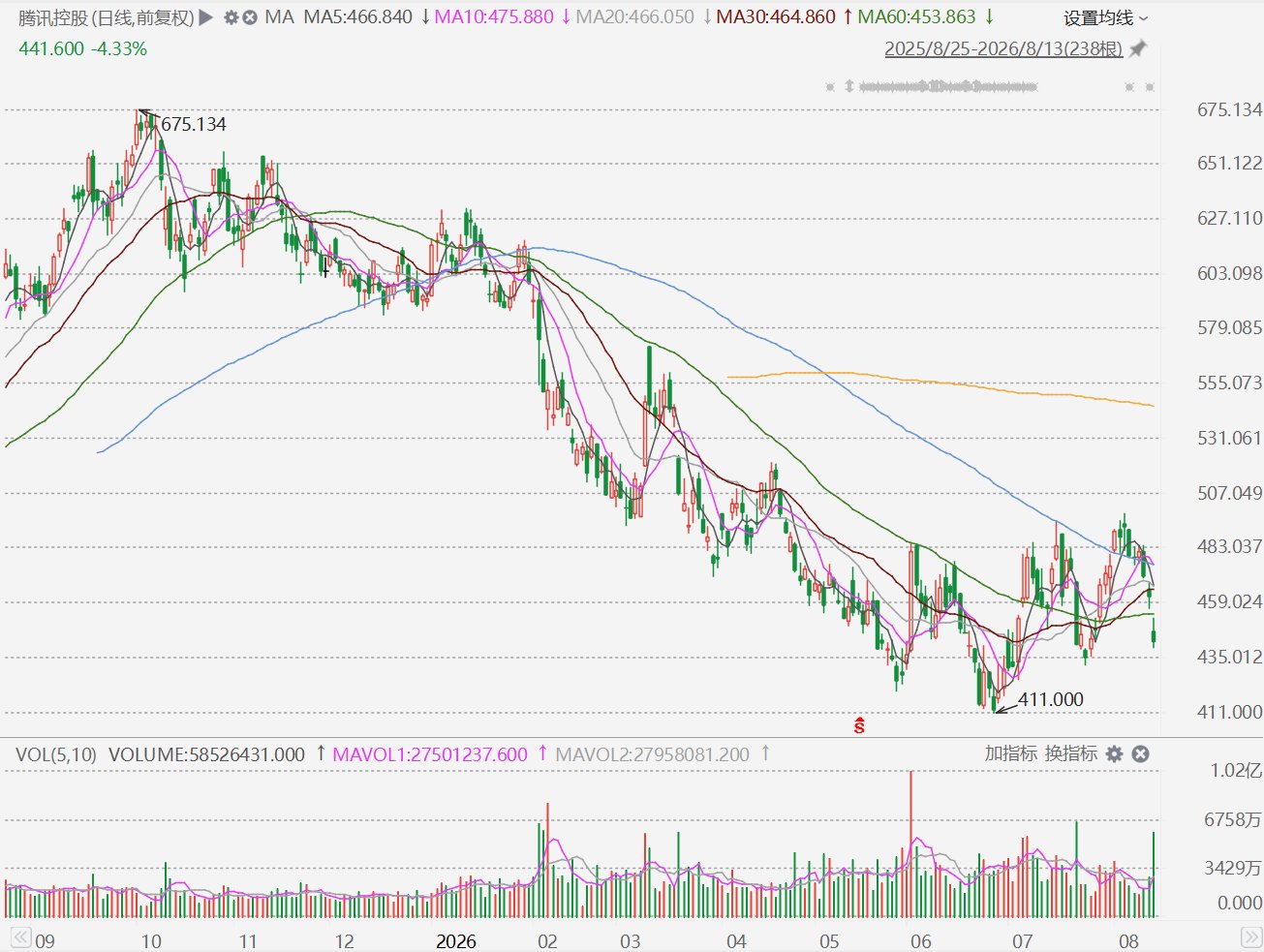The width and height of the screenshot is (1264, 952).
Task: Click the 441.600 last price text
Action: pyautogui.click(x=51, y=48)
